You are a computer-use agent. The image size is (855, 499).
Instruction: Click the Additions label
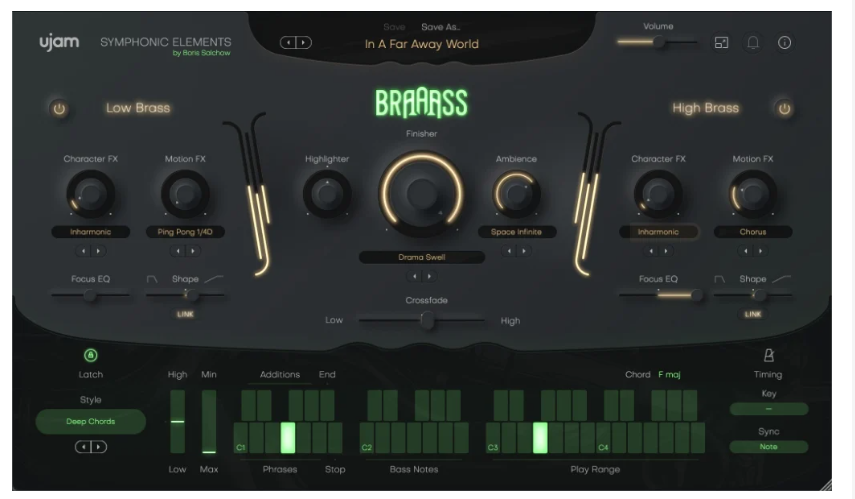pos(280,375)
